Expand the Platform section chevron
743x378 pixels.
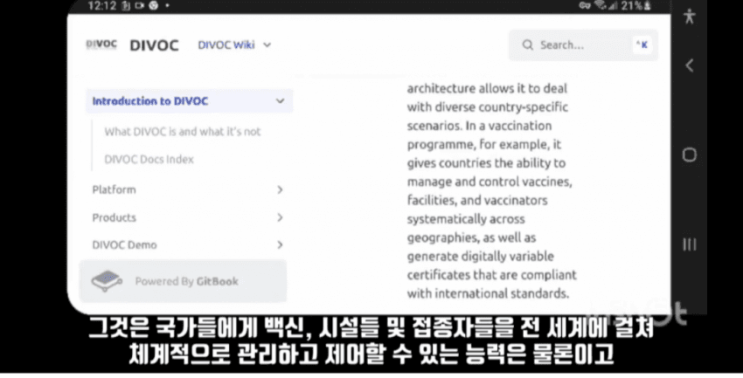coord(280,190)
